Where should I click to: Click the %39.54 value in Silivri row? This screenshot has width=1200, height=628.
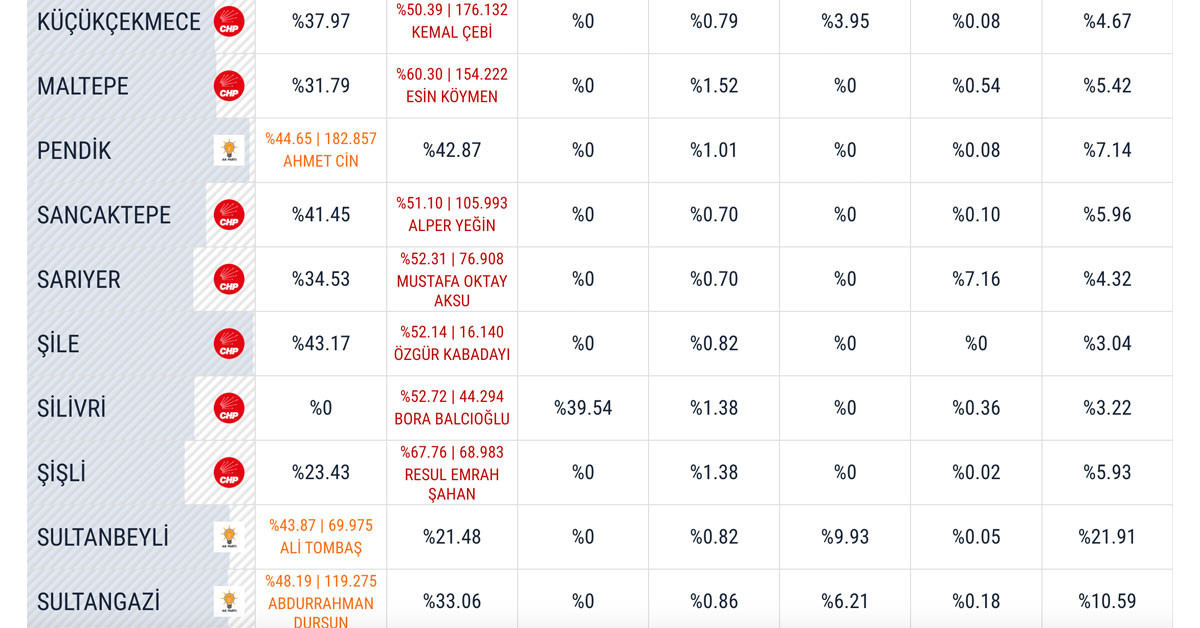click(x=583, y=408)
